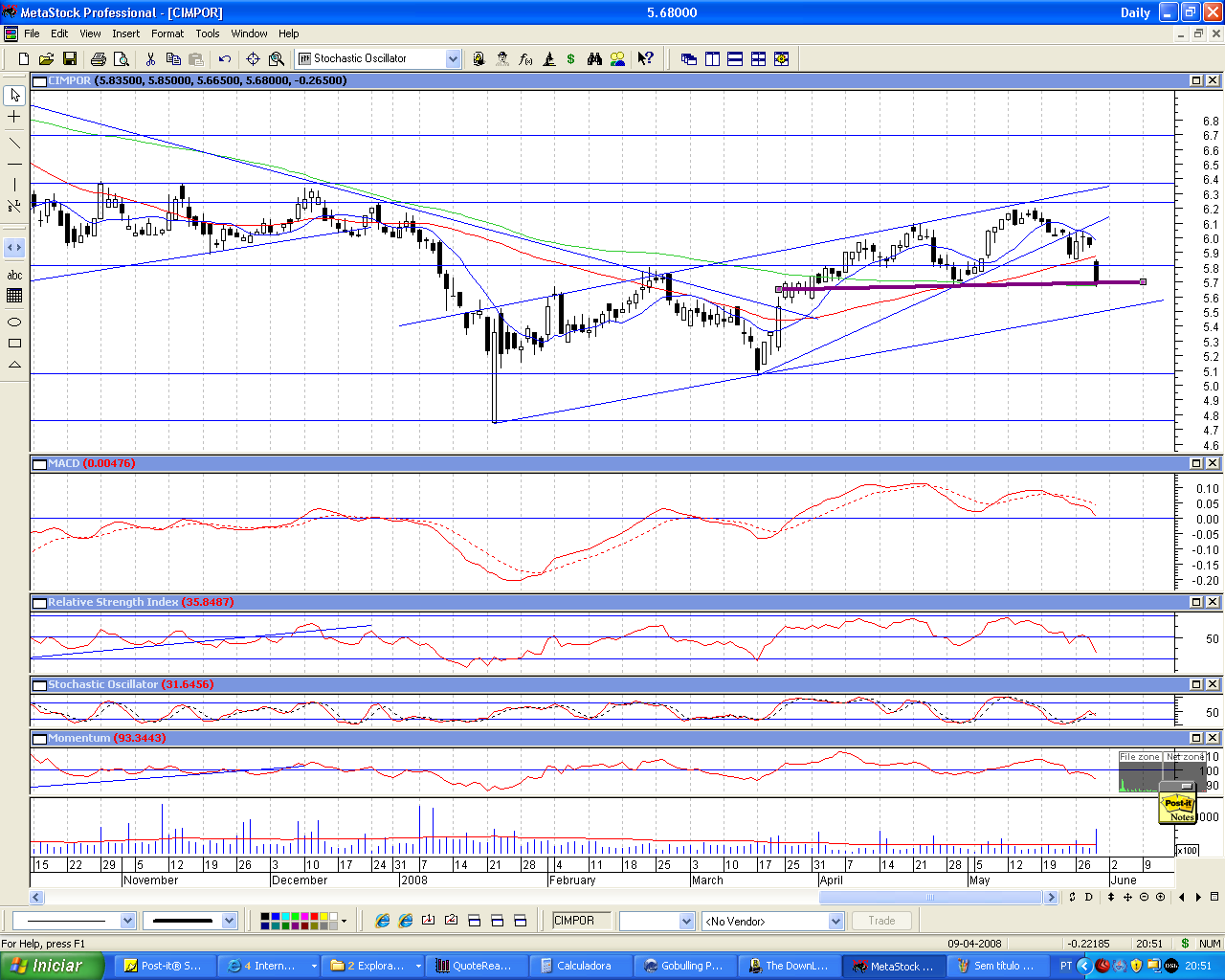Select the abc text tool
1225x980 pixels.
click(14, 276)
